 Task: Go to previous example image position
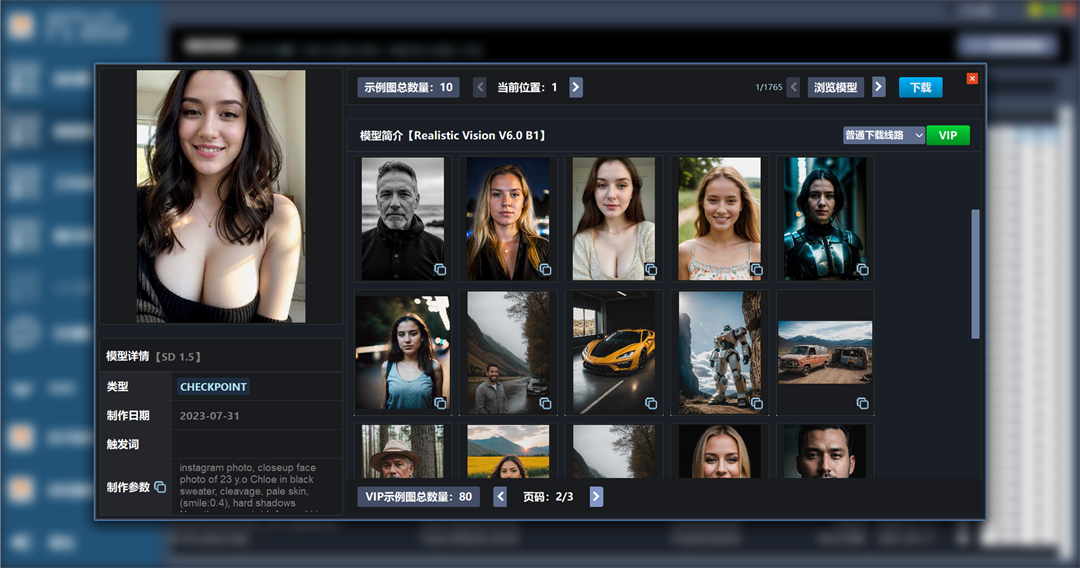[x=480, y=87]
